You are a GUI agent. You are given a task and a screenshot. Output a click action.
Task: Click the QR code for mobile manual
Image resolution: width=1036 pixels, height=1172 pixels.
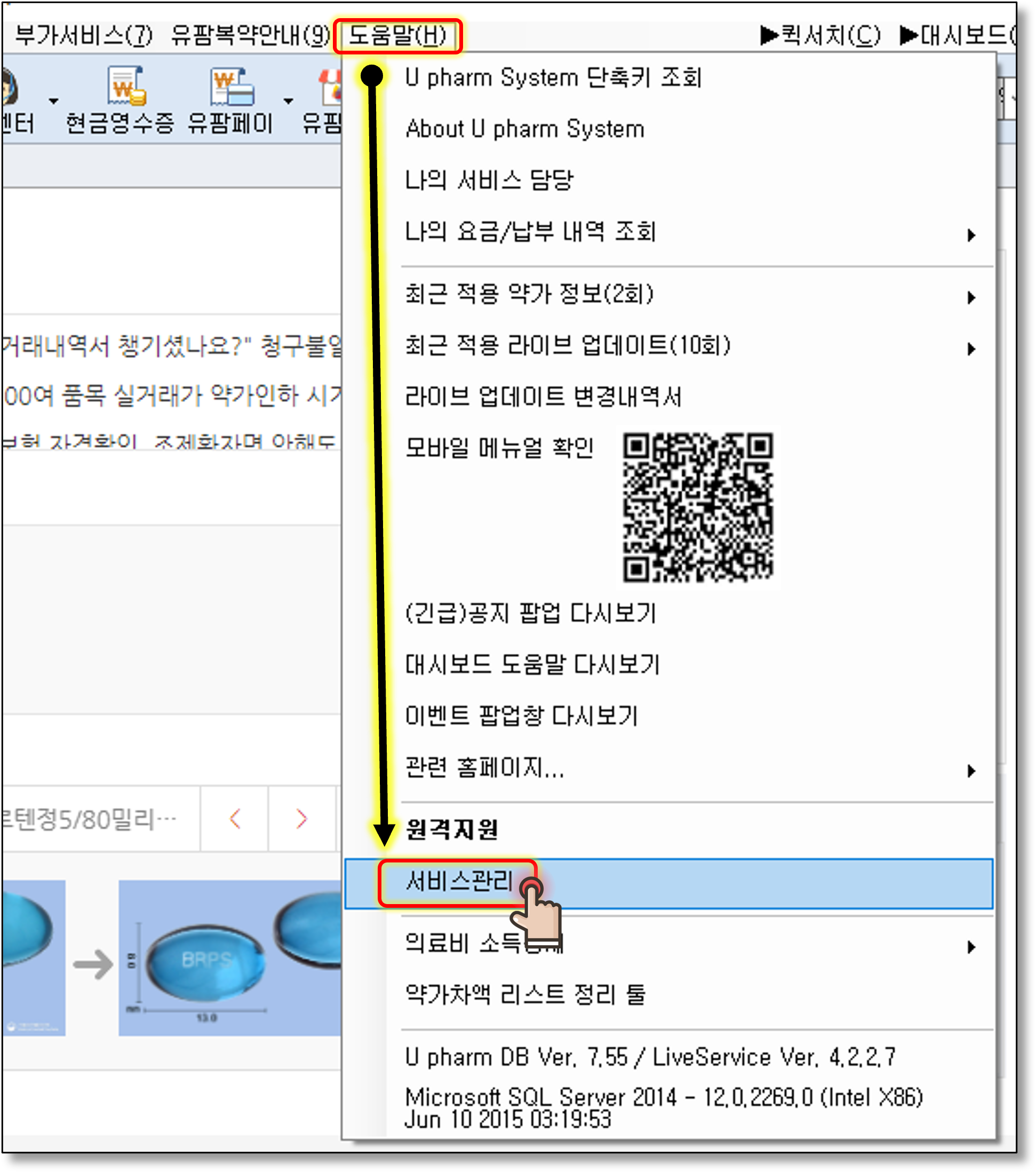pyautogui.click(x=697, y=508)
